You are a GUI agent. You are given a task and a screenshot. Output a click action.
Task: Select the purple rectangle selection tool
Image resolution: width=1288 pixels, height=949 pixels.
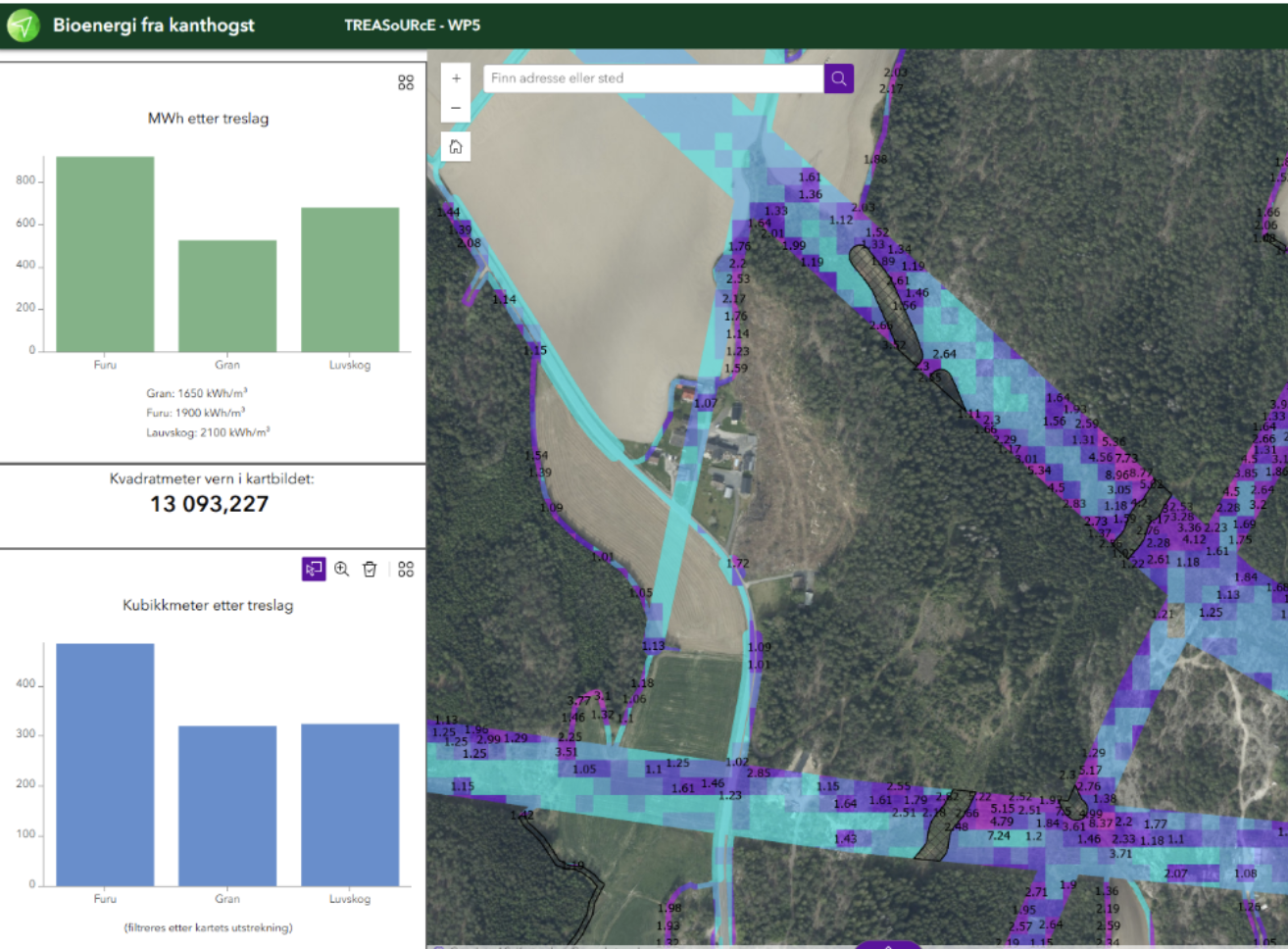(314, 569)
